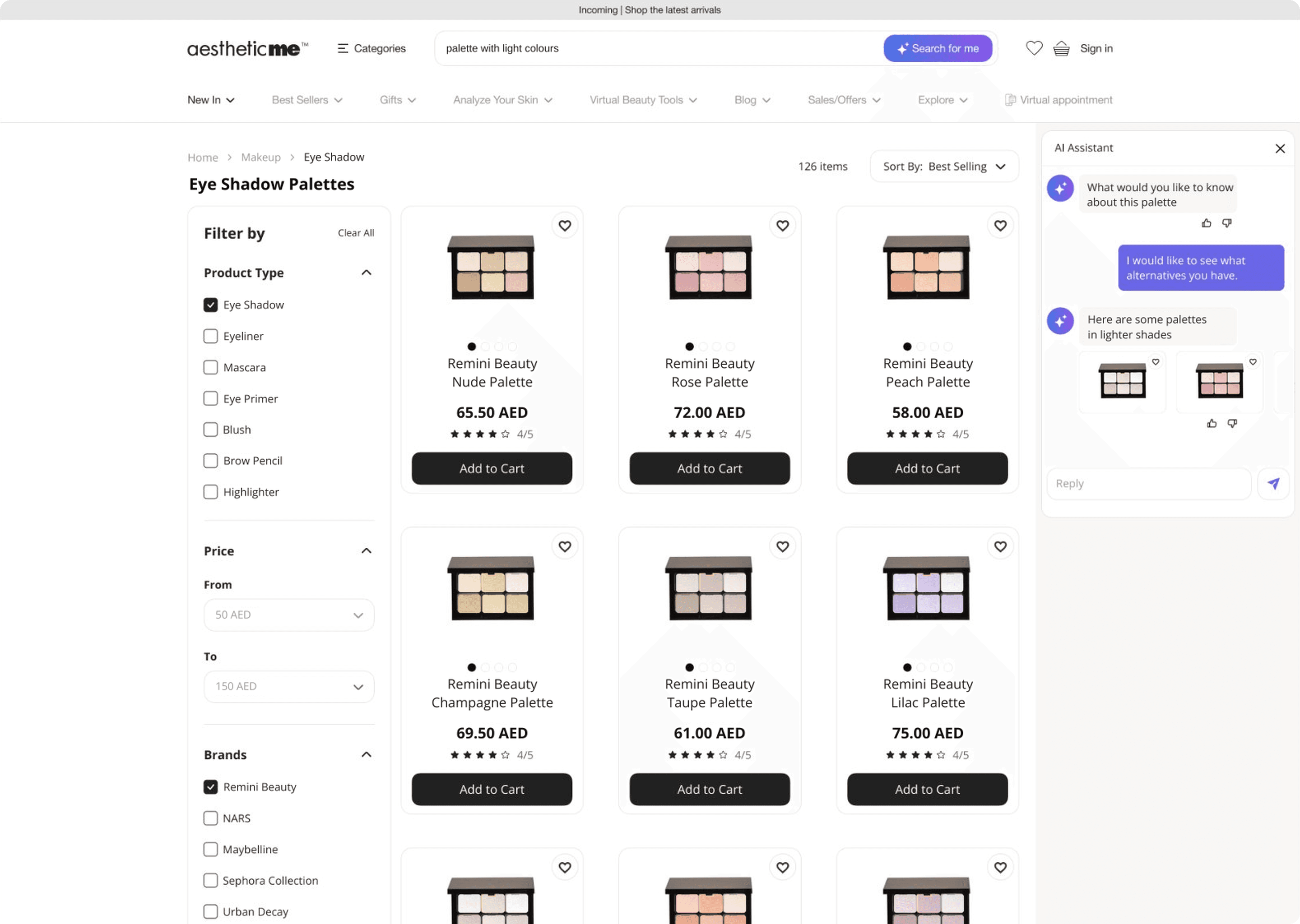
Task: Check the Mascara filter
Action: pos(211,368)
